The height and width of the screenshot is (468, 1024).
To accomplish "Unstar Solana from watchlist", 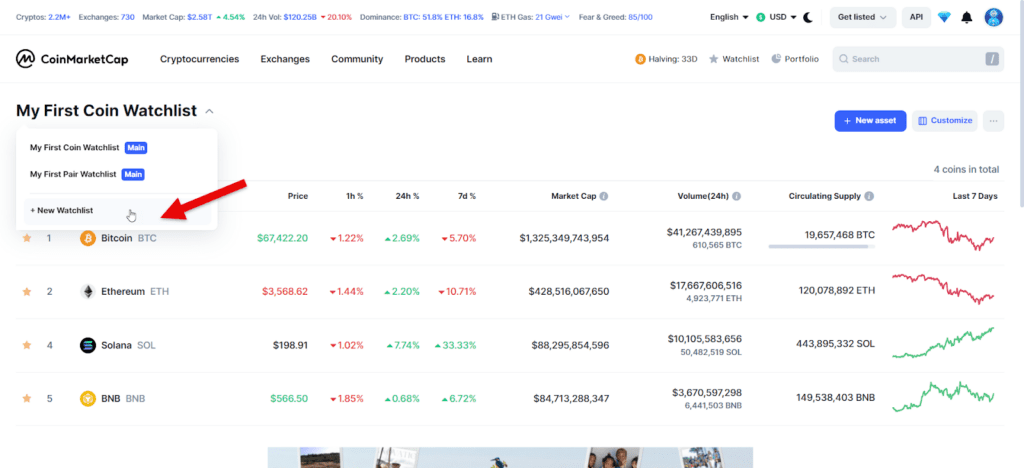I will point(27,345).
